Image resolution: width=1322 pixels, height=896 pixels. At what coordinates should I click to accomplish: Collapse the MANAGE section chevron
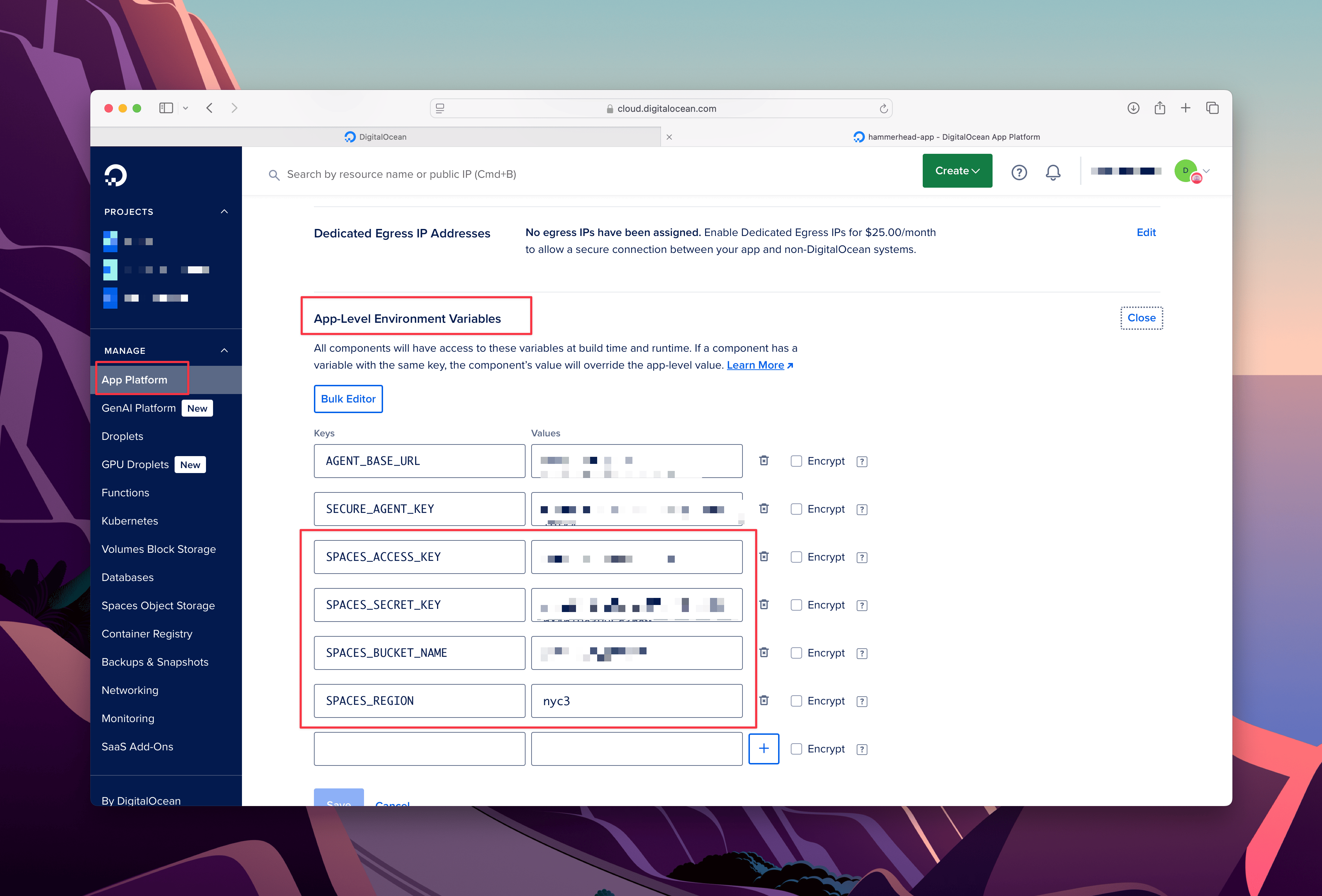pyautogui.click(x=224, y=350)
